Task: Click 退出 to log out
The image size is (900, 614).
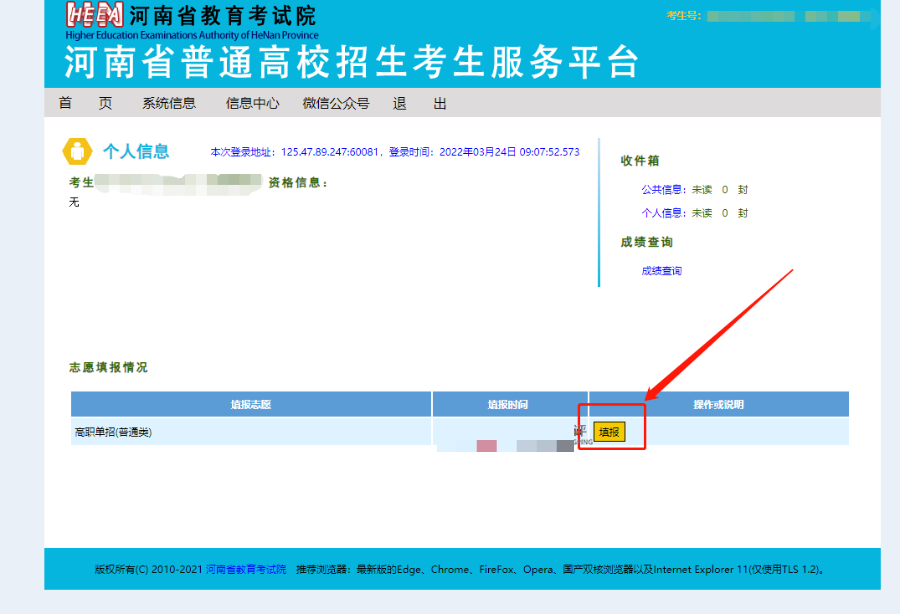Action: (420, 103)
